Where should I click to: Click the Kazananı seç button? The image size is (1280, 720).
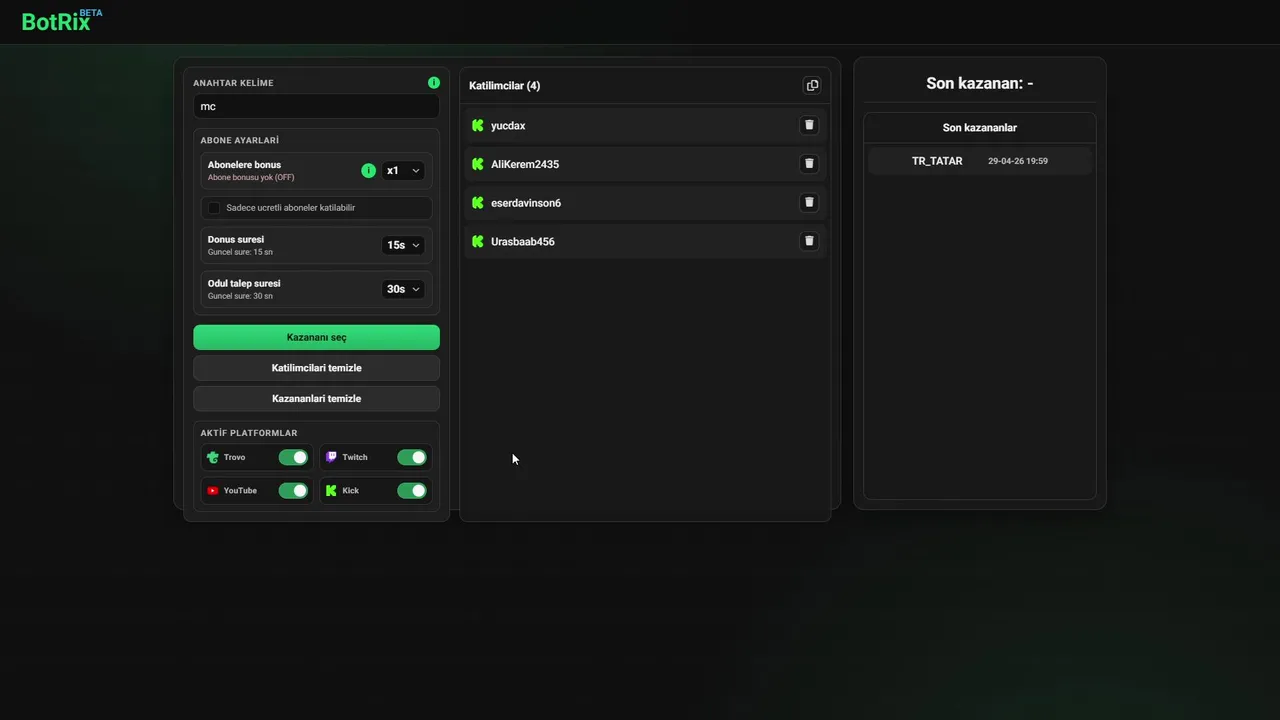point(316,337)
